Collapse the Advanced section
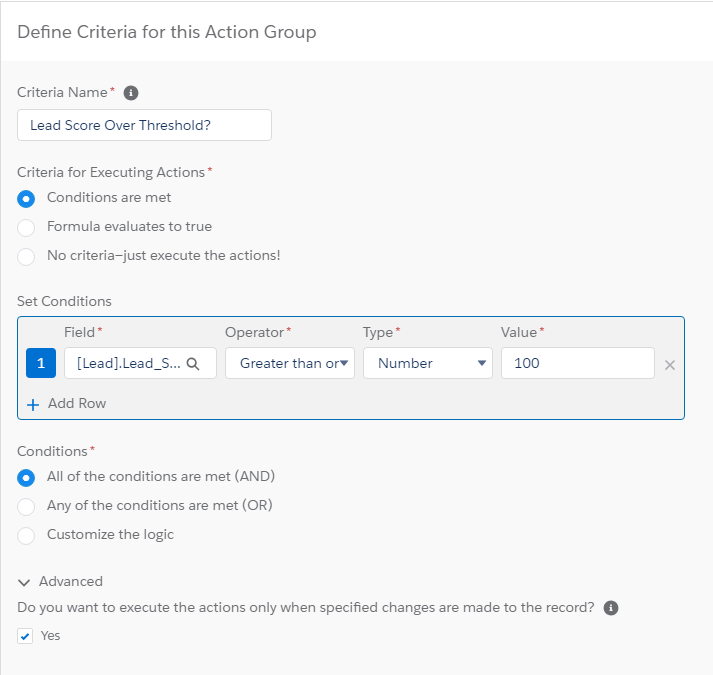This screenshot has height=675, width=713. (x=24, y=582)
